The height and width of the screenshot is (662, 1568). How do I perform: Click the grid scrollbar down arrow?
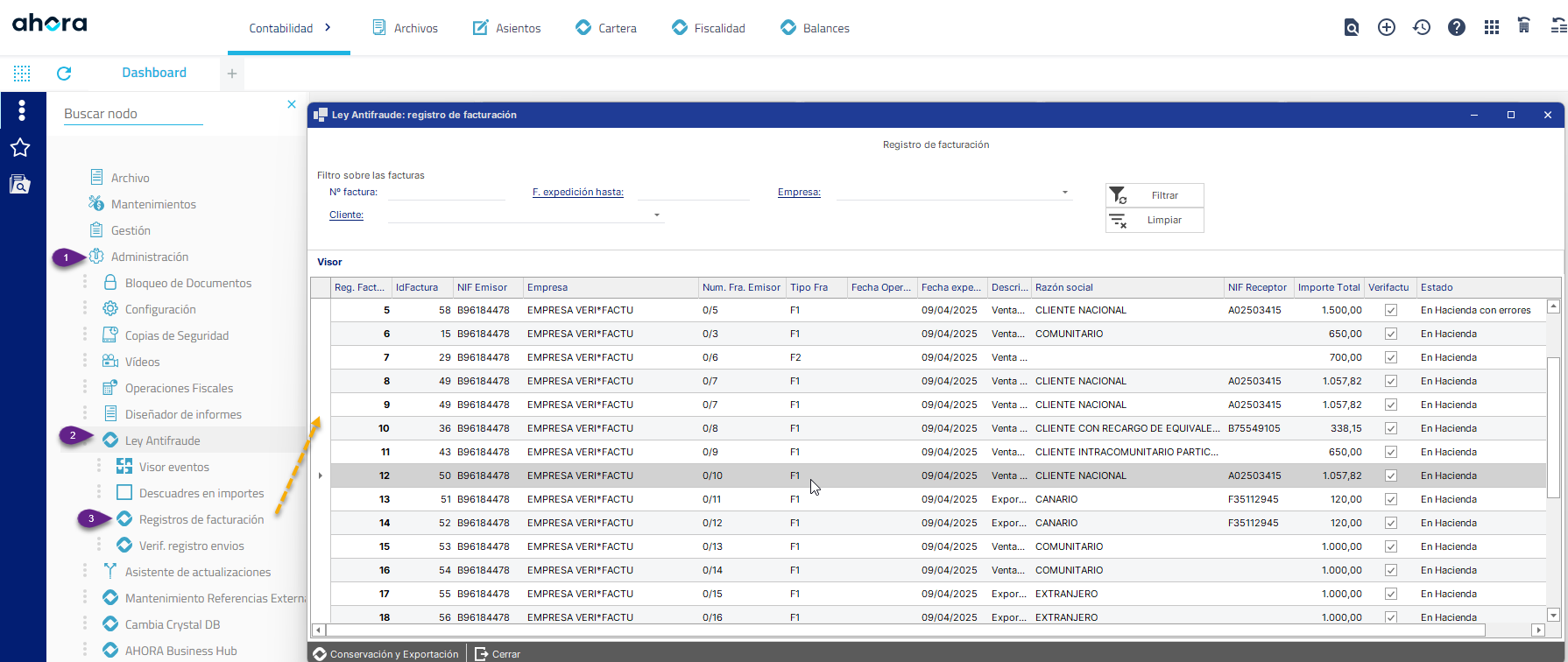[1553, 615]
